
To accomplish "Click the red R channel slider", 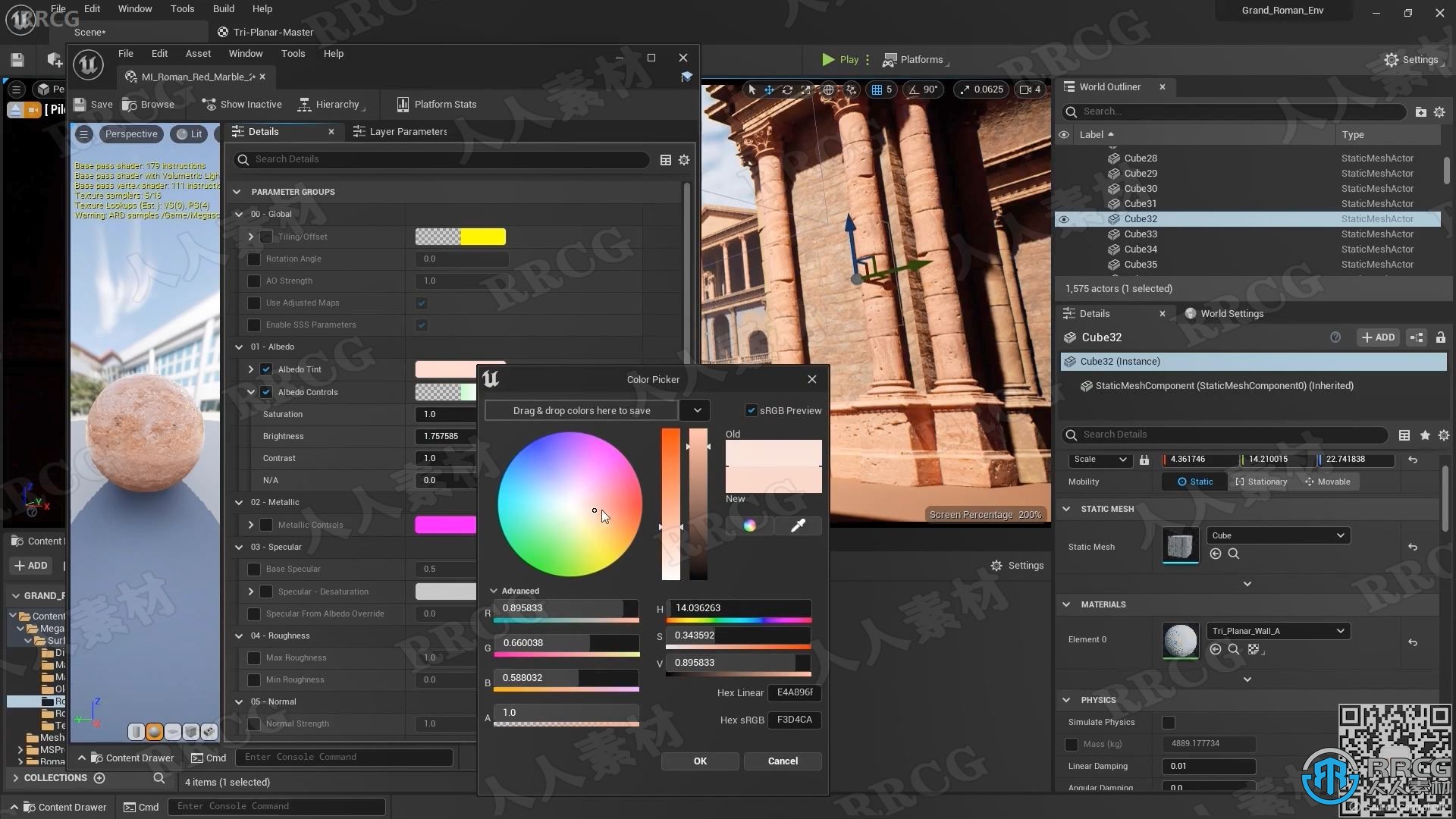I will pyautogui.click(x=566, y=609).
